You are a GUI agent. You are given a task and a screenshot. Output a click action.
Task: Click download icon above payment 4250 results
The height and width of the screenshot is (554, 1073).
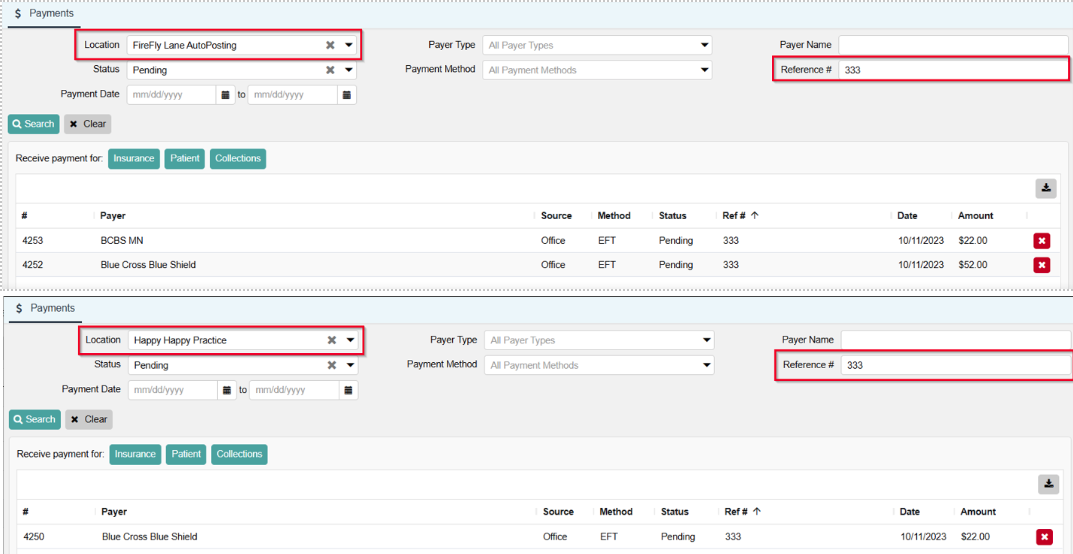pos(1048,484)
